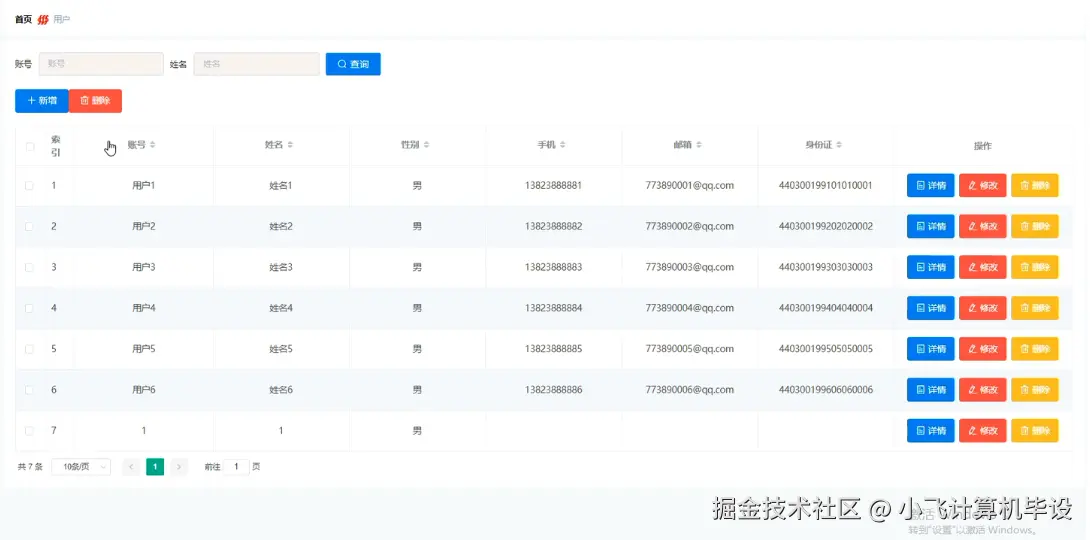The image size is (1090, 540).
Task: Open 详情 for row 用户1
Action: tap(930, 186)
